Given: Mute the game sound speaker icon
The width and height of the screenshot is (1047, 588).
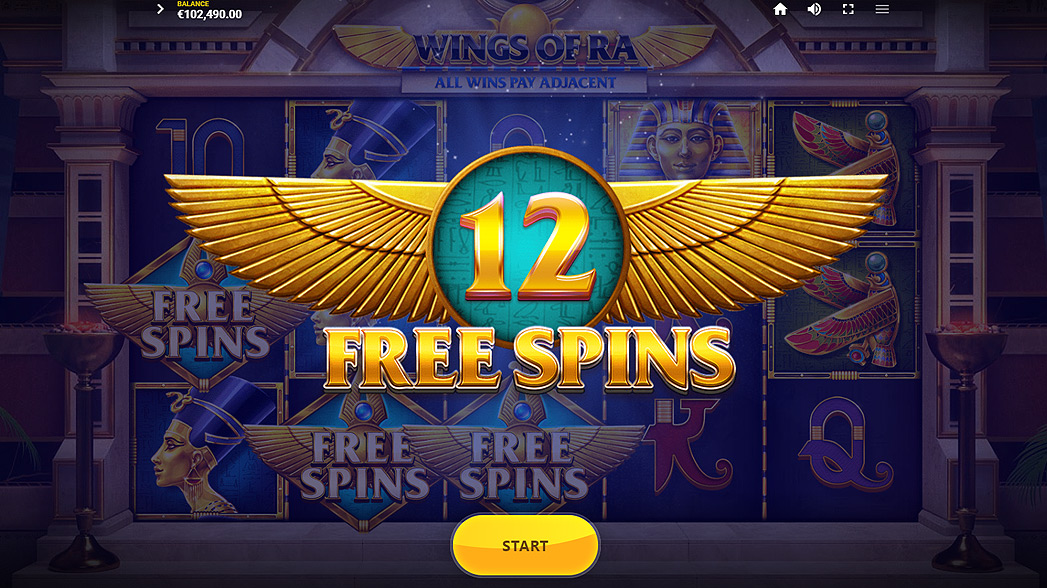Looking at the screenshot, I should pyautogui.click(x=814, y=9).
